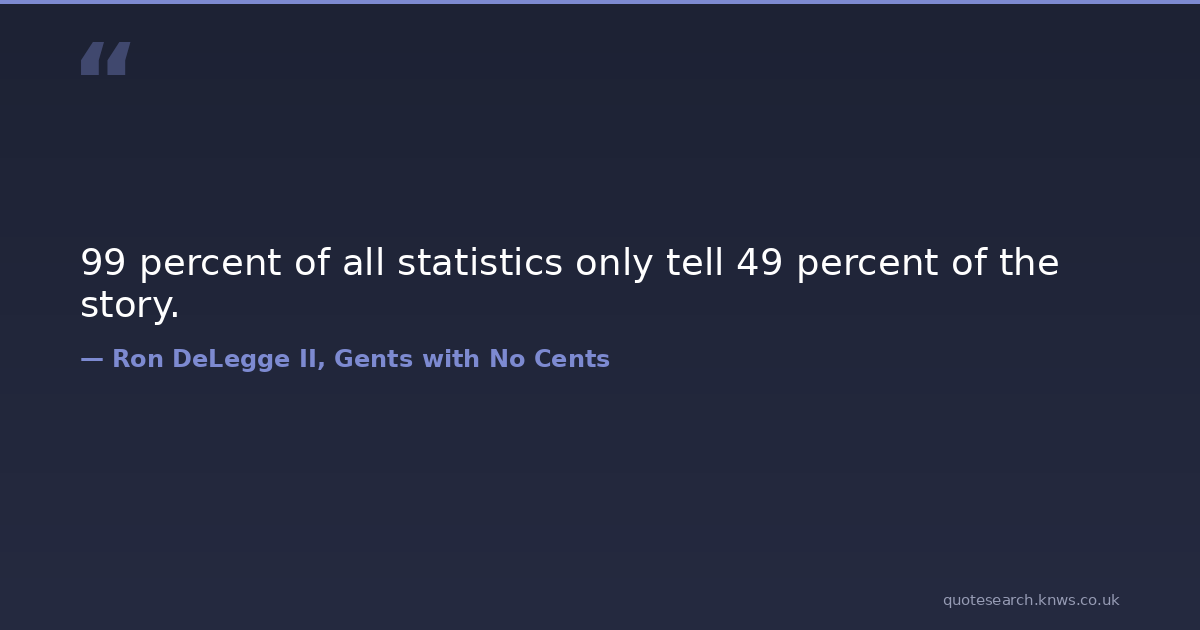This screenshot has height=630, width=1200.
Task: Click the word "all" in the quote
Action: (363, 263)
